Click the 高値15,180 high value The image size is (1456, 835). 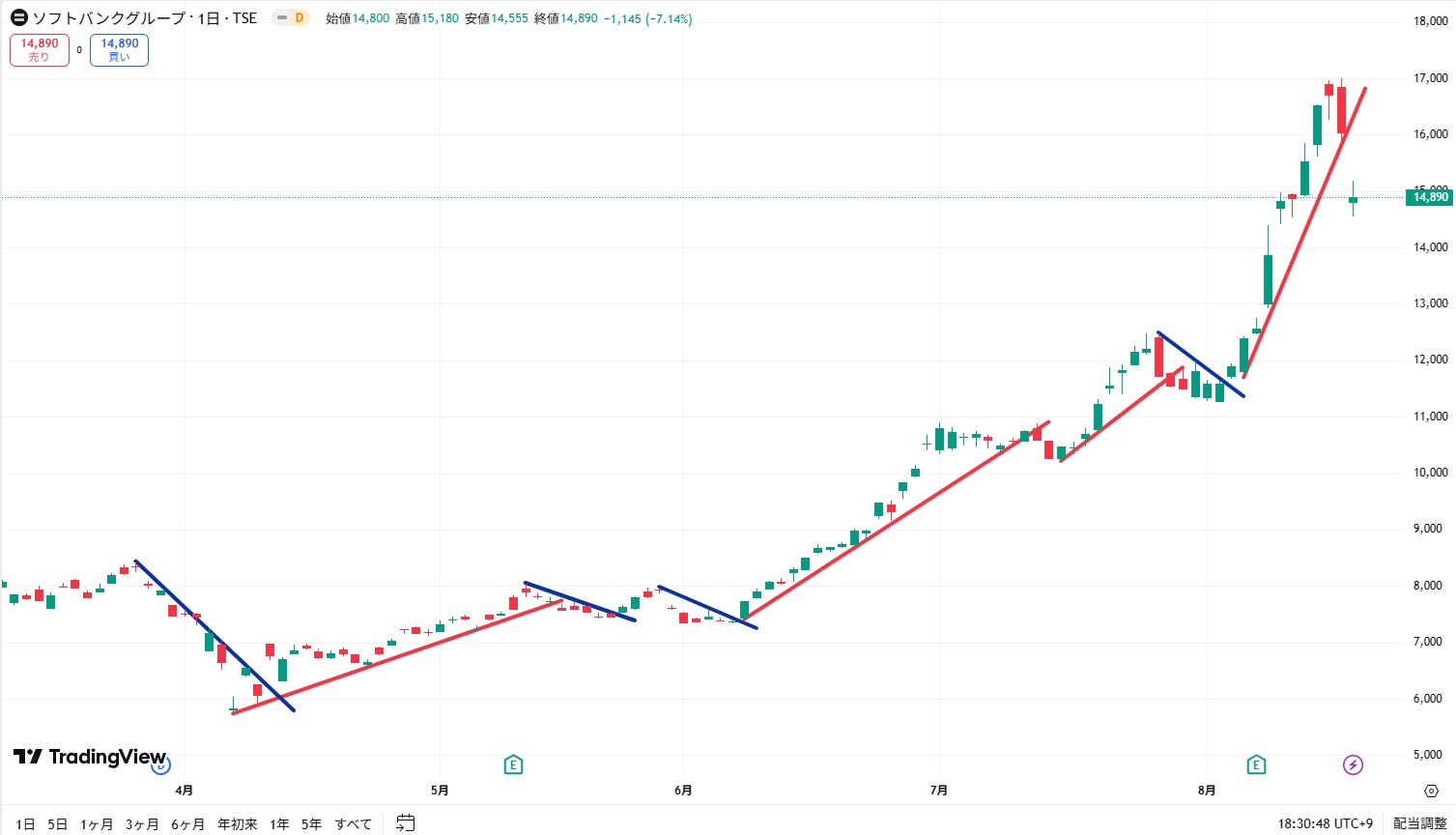point(427,18)
